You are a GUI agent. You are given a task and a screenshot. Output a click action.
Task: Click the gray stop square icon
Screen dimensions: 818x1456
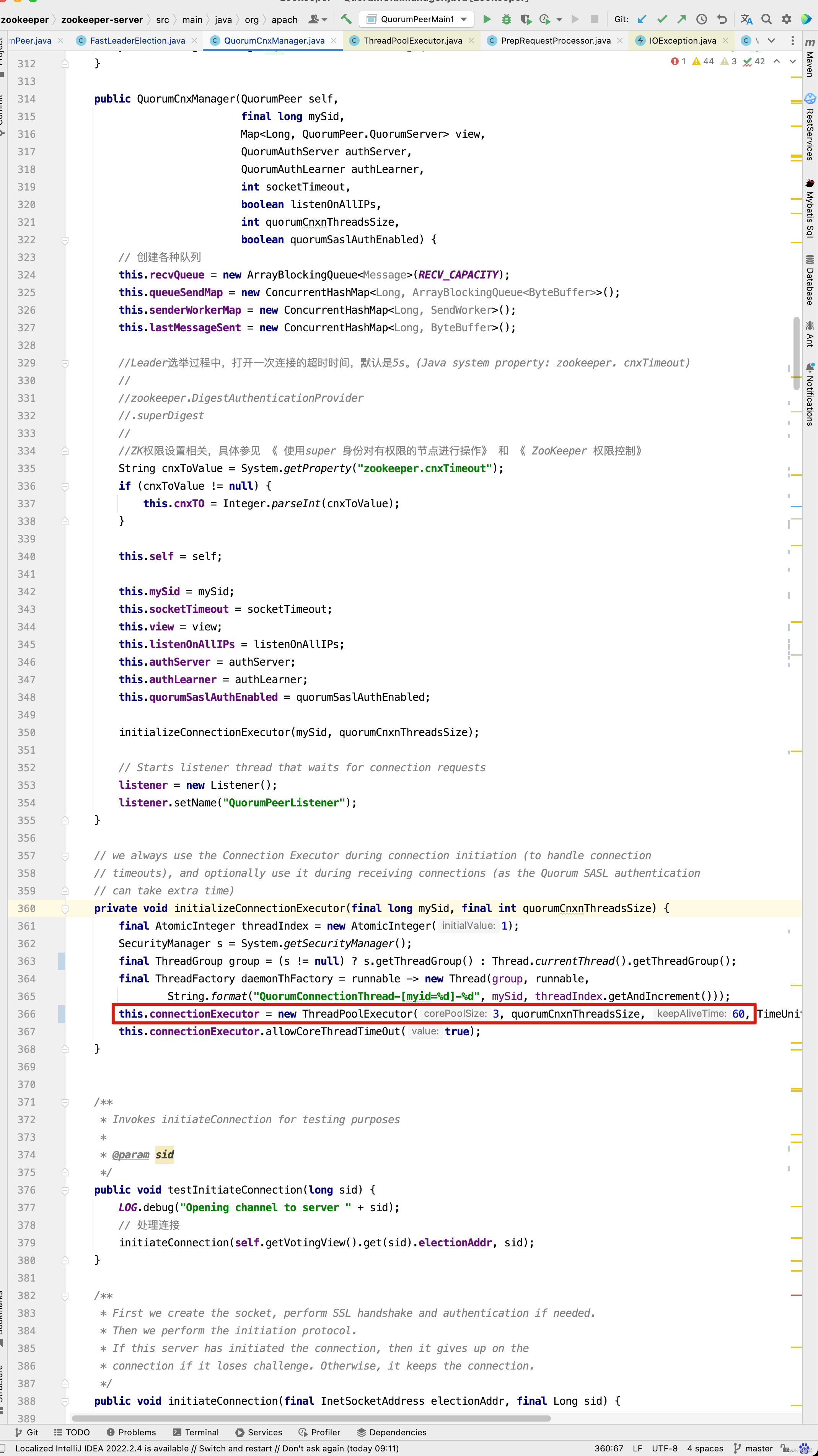pyautogui.click(x=594, y=19)
